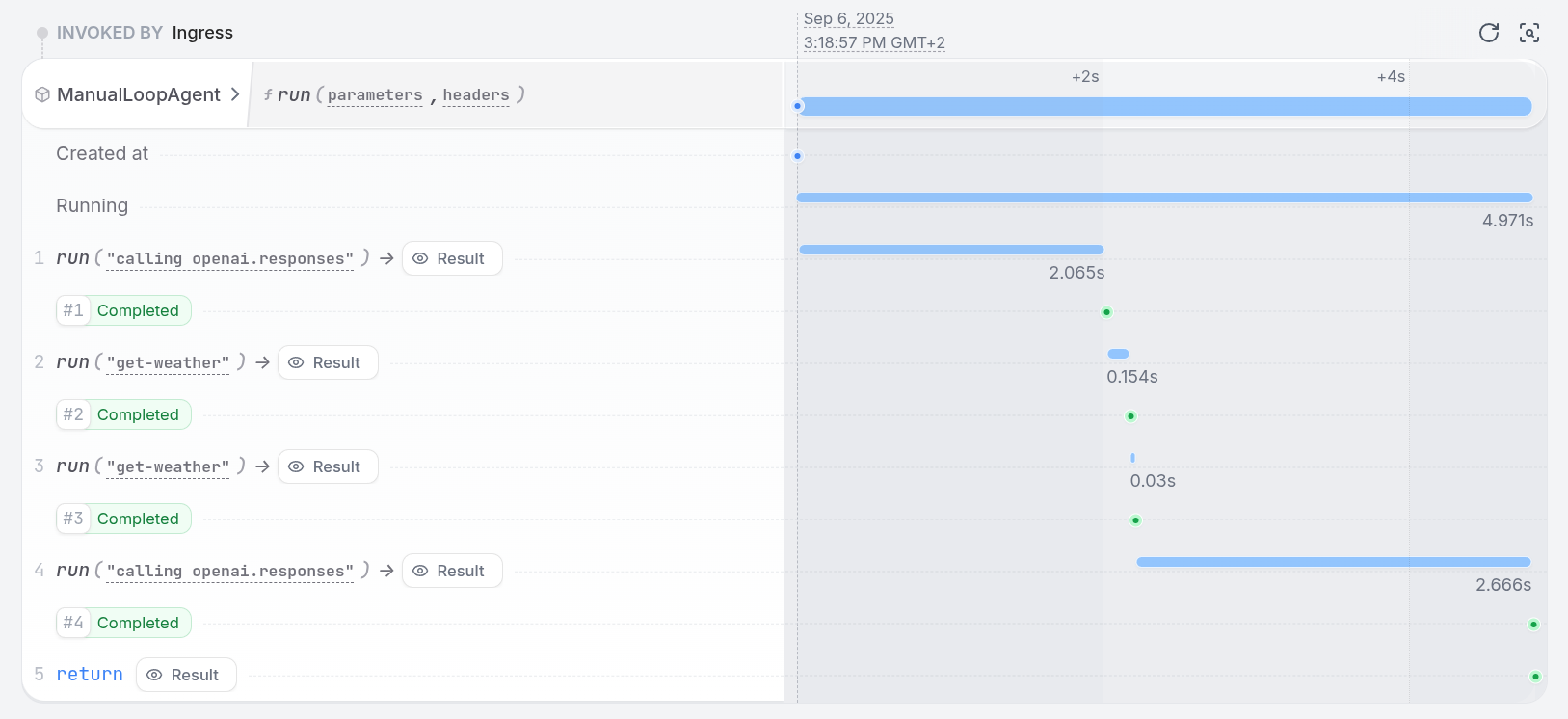Click step 2 "get-weather" name

click(x=168, y=362)
